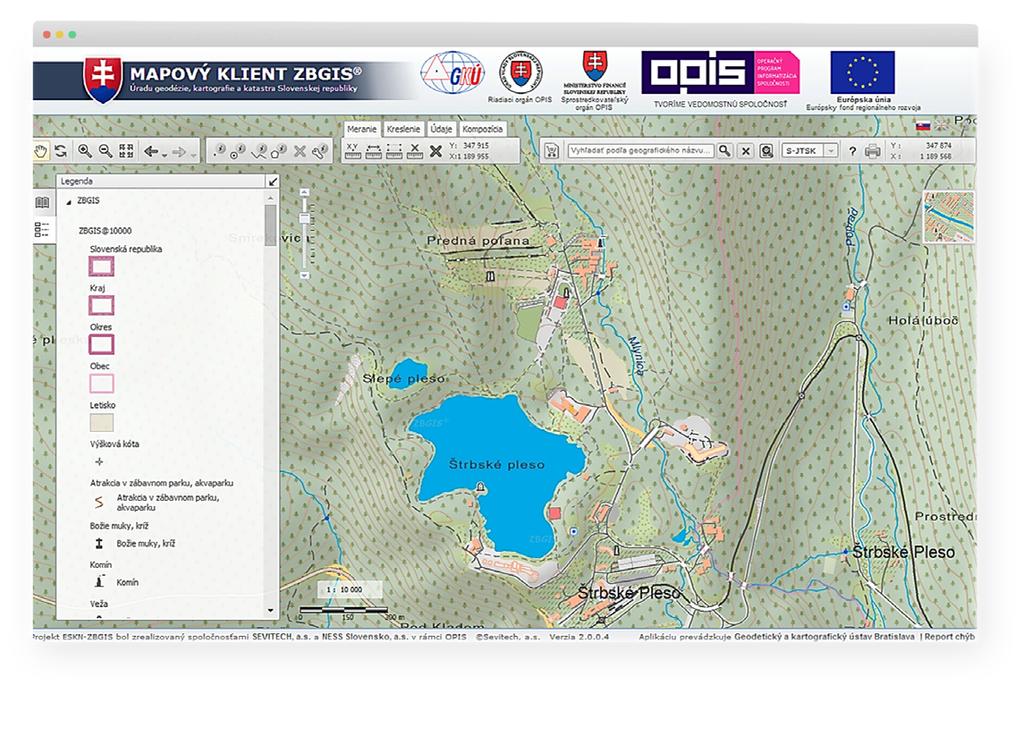The image size is (1024, 753).
Task: Collapse the ZBGIS tree node
Action: [69, 202]
